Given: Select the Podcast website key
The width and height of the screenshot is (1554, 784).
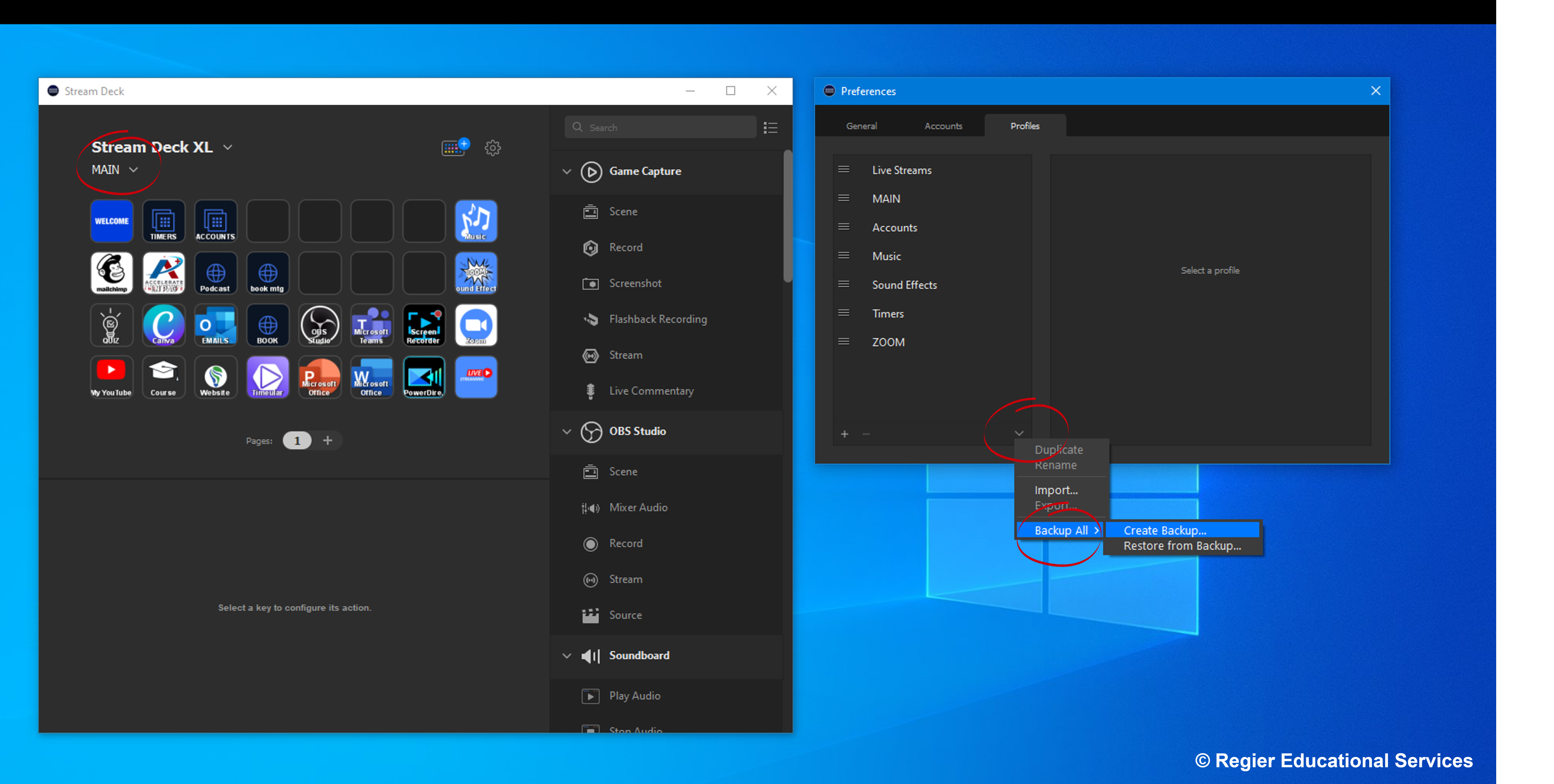Looking at the screenshot, I should [x=215, y=273].
